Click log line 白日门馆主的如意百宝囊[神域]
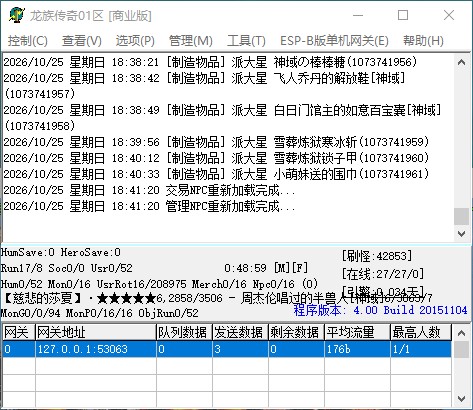The image size is (473, 410). pos(222,118)
